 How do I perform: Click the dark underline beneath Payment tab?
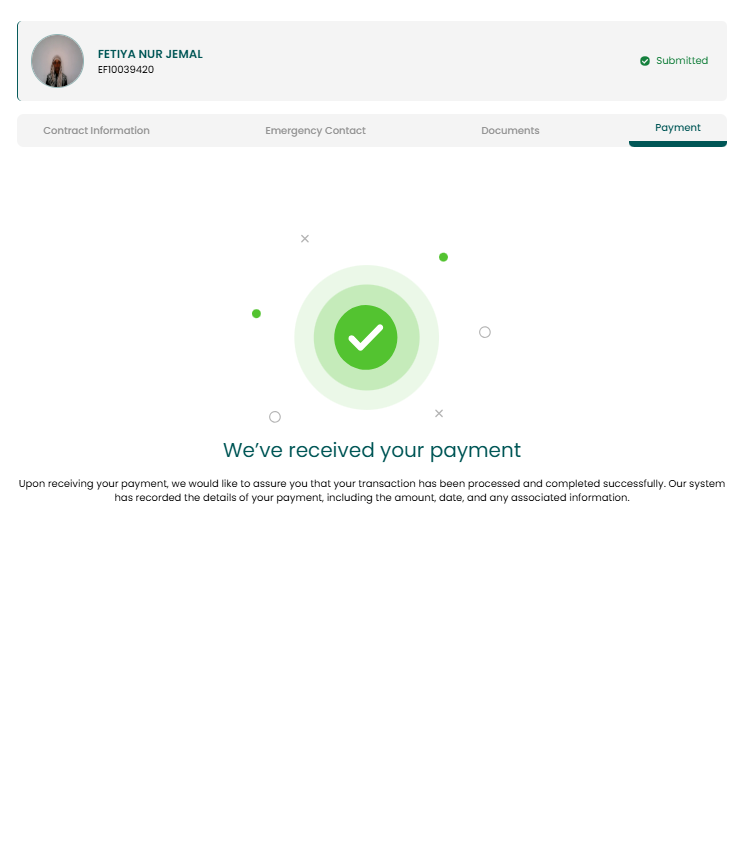[677, 144]
